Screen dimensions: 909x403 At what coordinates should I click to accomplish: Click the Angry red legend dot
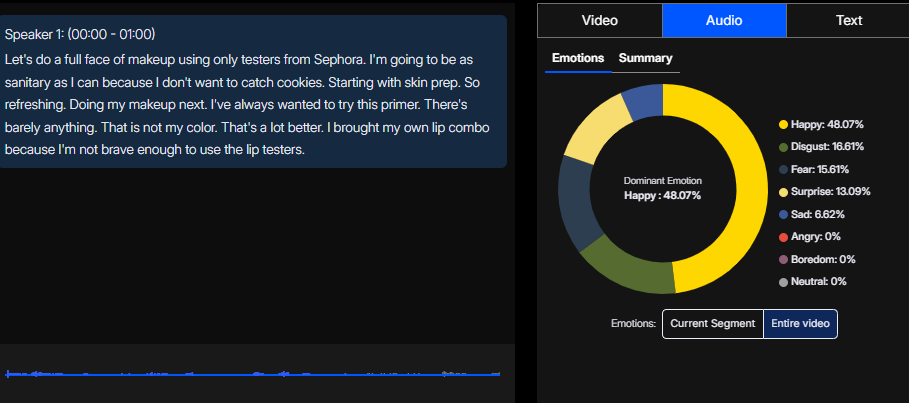pos(783,237)
